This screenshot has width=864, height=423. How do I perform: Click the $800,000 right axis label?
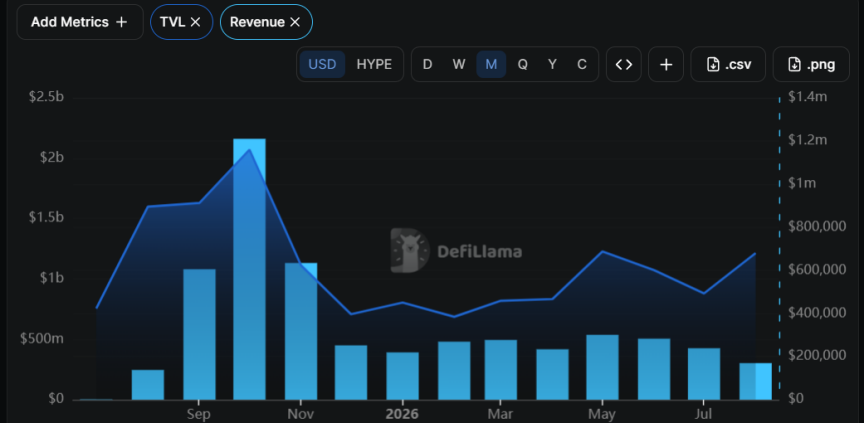point(817,226)
